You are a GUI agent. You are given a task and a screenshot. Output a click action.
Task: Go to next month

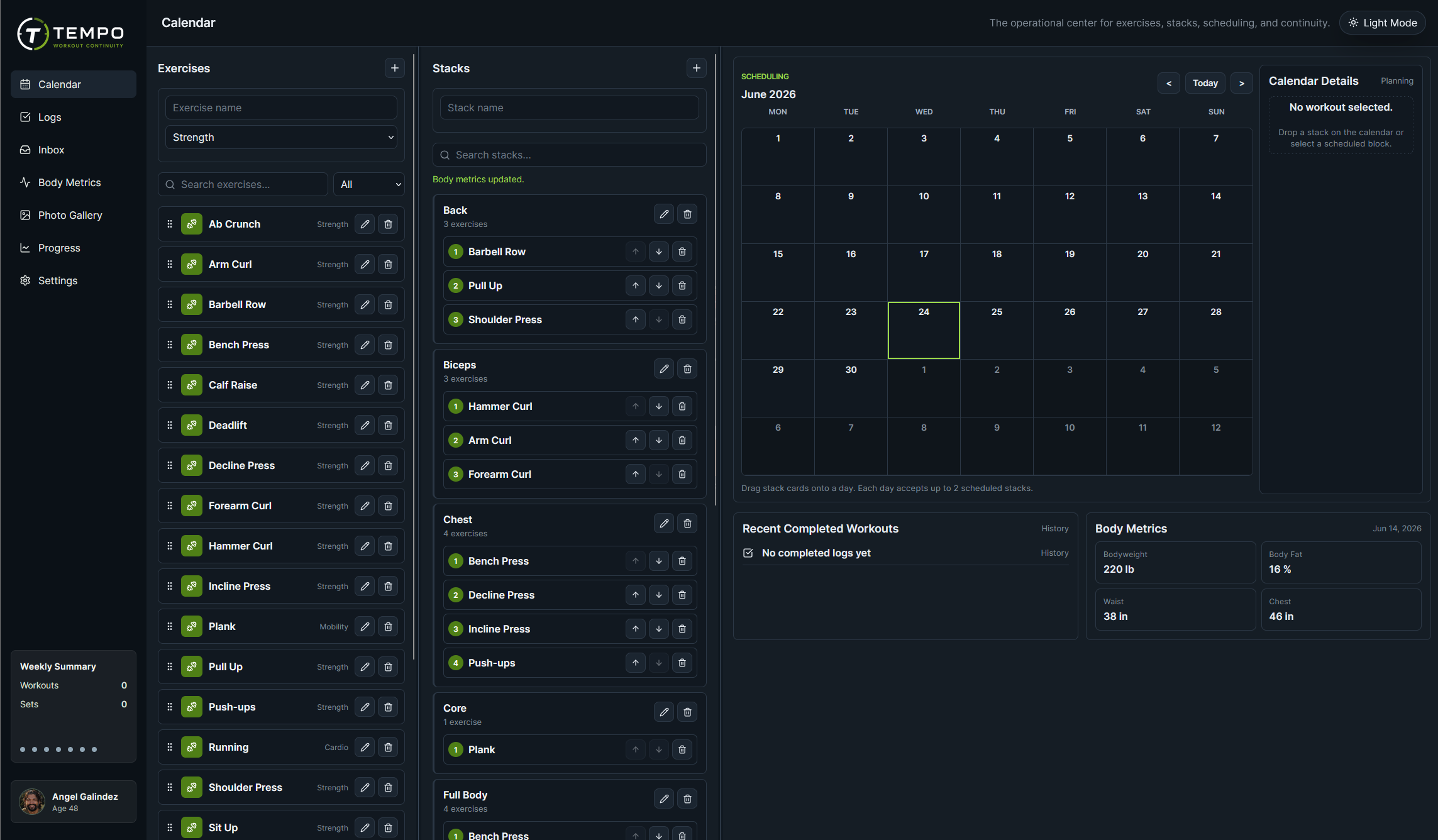1242,83
